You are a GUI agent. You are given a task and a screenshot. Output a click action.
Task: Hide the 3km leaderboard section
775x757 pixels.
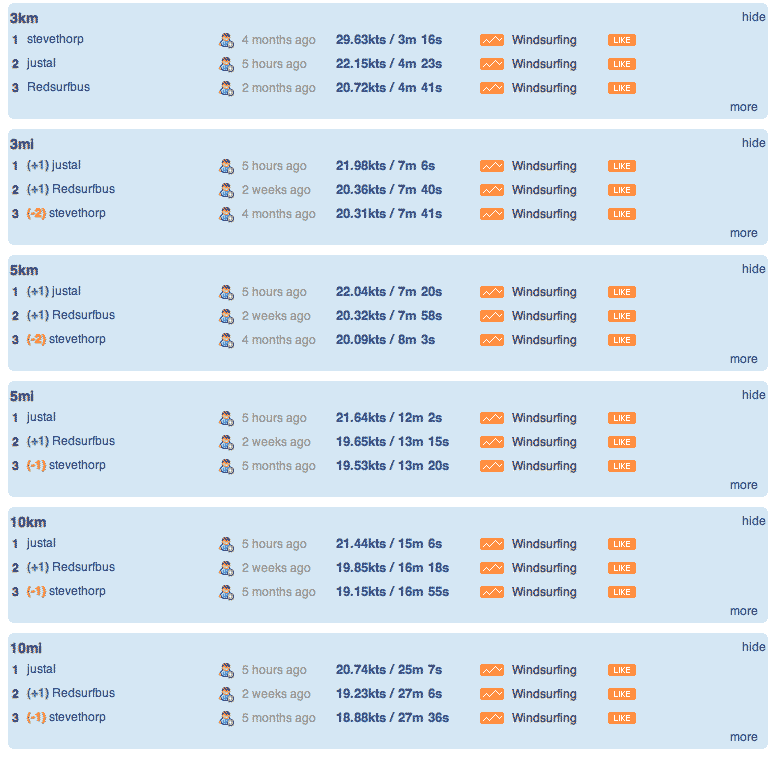(x=753, y=17)
